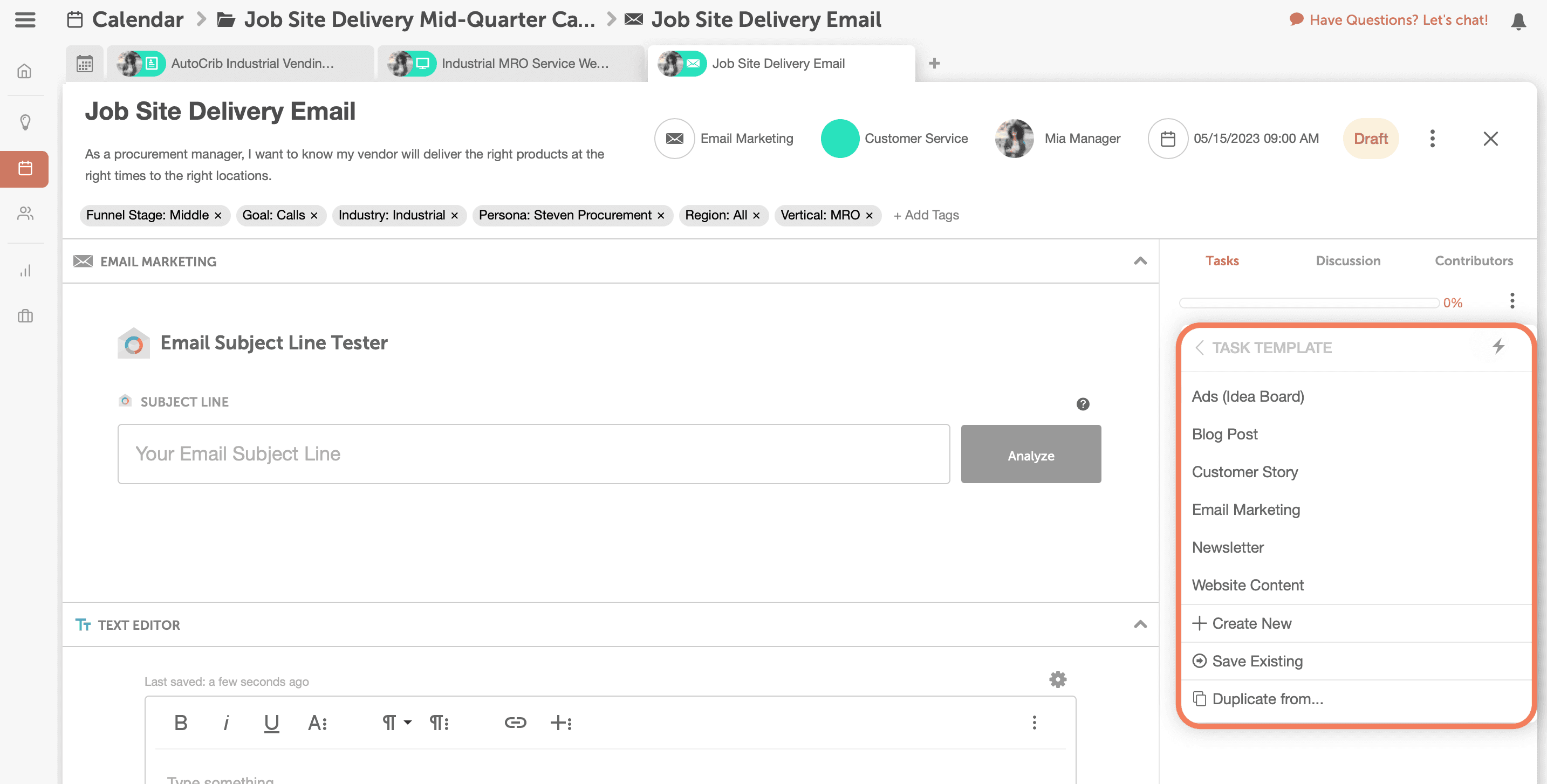Screen dimensions: 1547x784
Task: Click the lightbulb ideas sidebar icon
Action: tap(25, 122)
